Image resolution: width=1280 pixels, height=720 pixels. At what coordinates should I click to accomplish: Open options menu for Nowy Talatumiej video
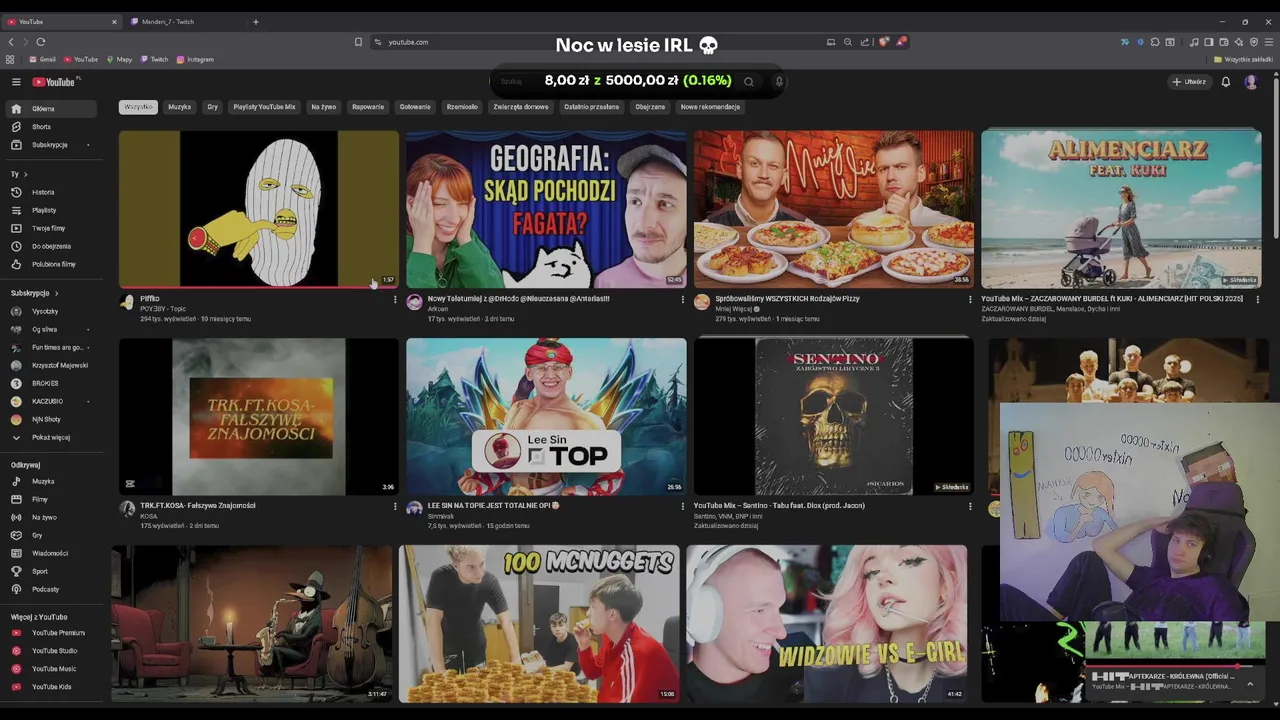click(683, 300)
